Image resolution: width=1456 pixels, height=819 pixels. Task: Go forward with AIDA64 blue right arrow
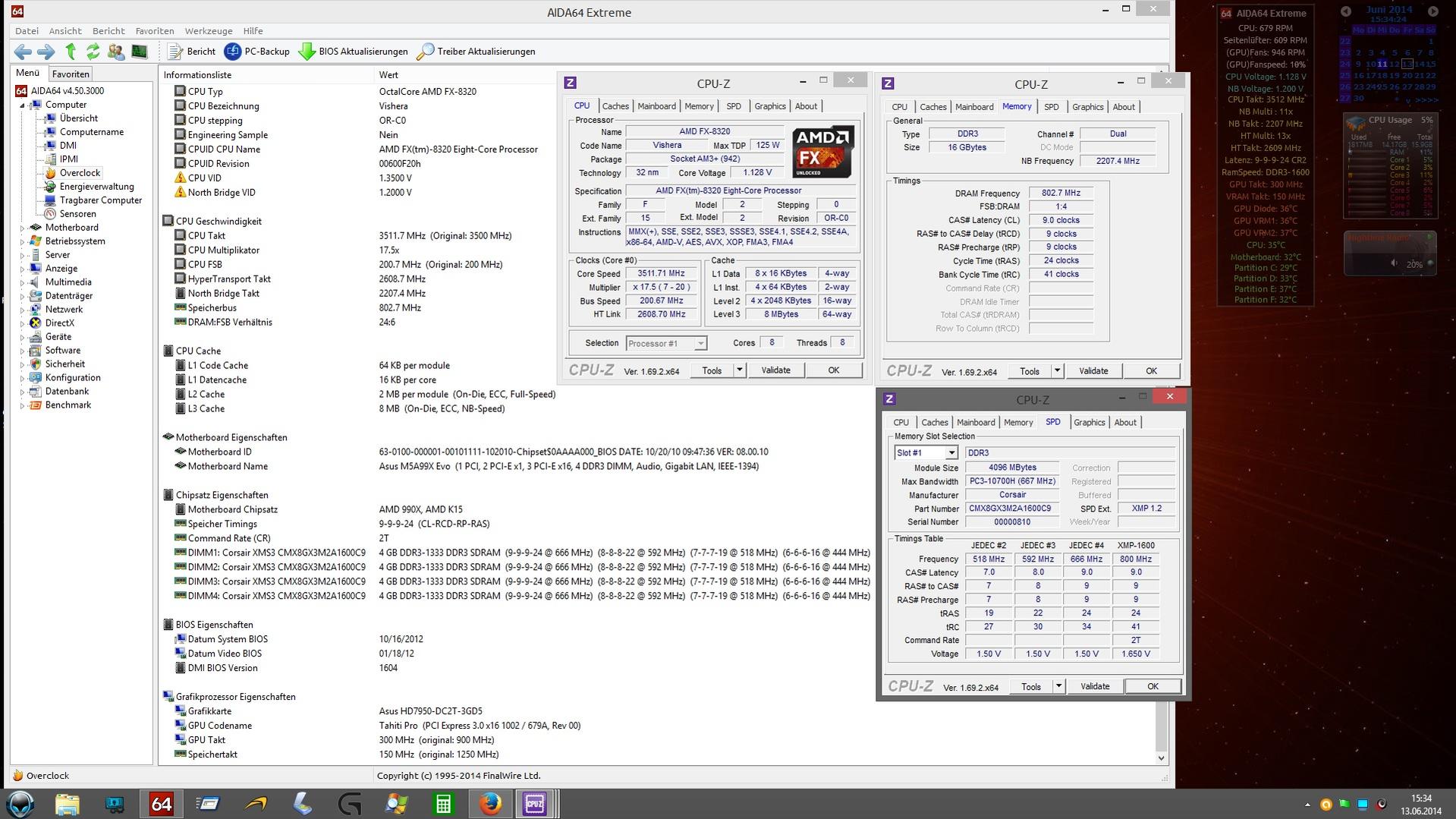46,52
